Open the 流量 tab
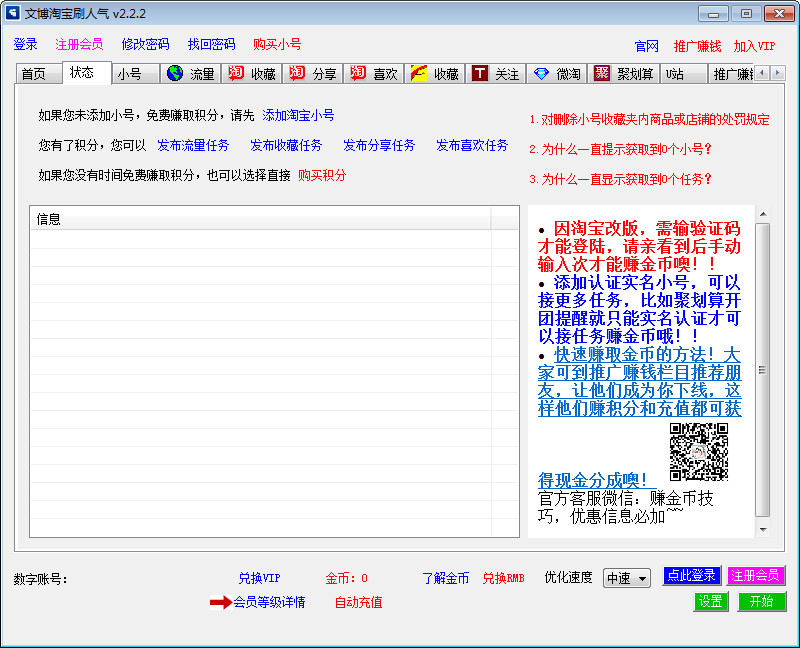The height and width of the screenshot is (648, 800). click(191, 74)
